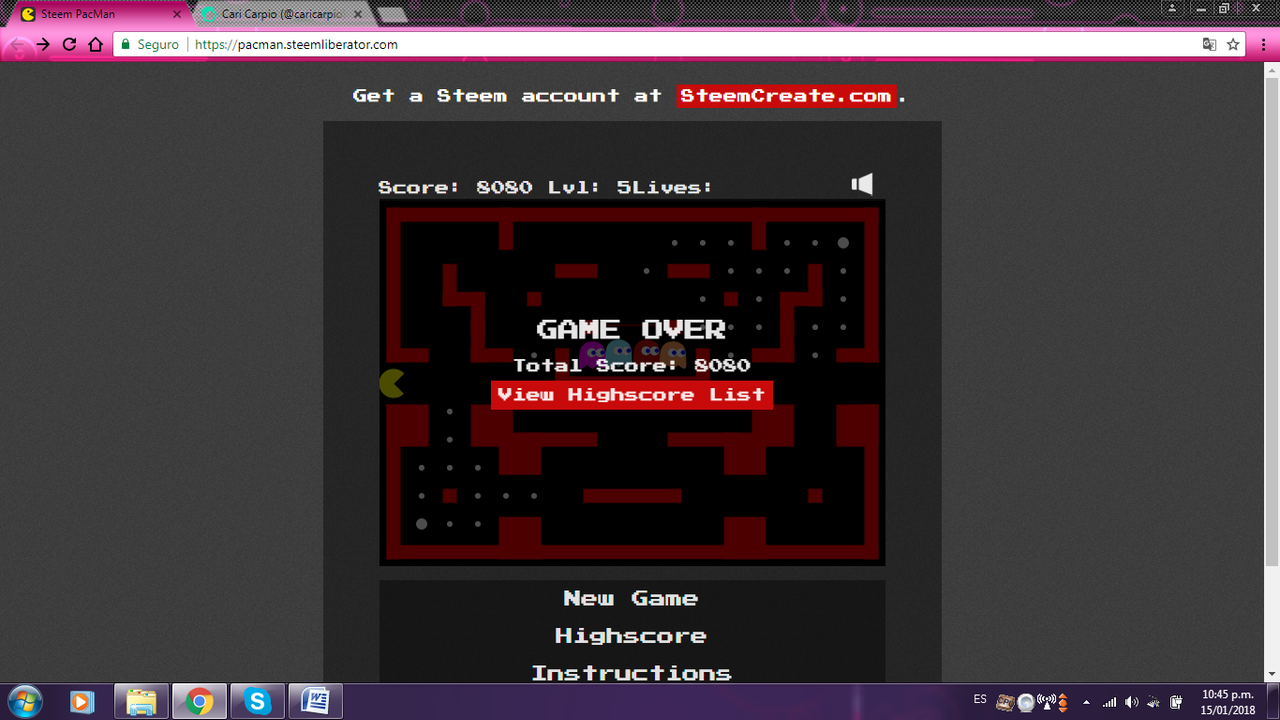This screenshot has width=1280, height=720.
Task: Click the green secure padlock icon
Action: [x=126, y=45]
